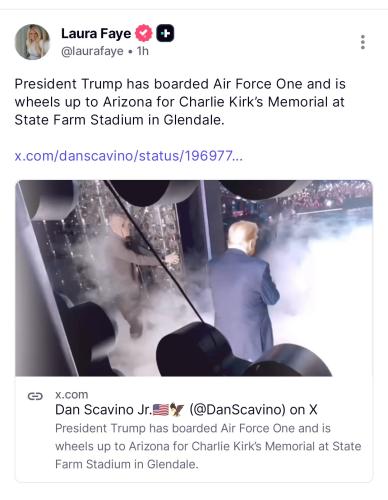Click the (@DanScavino) on X text
The height and width of the screenshot is (500, 388).
253,410
